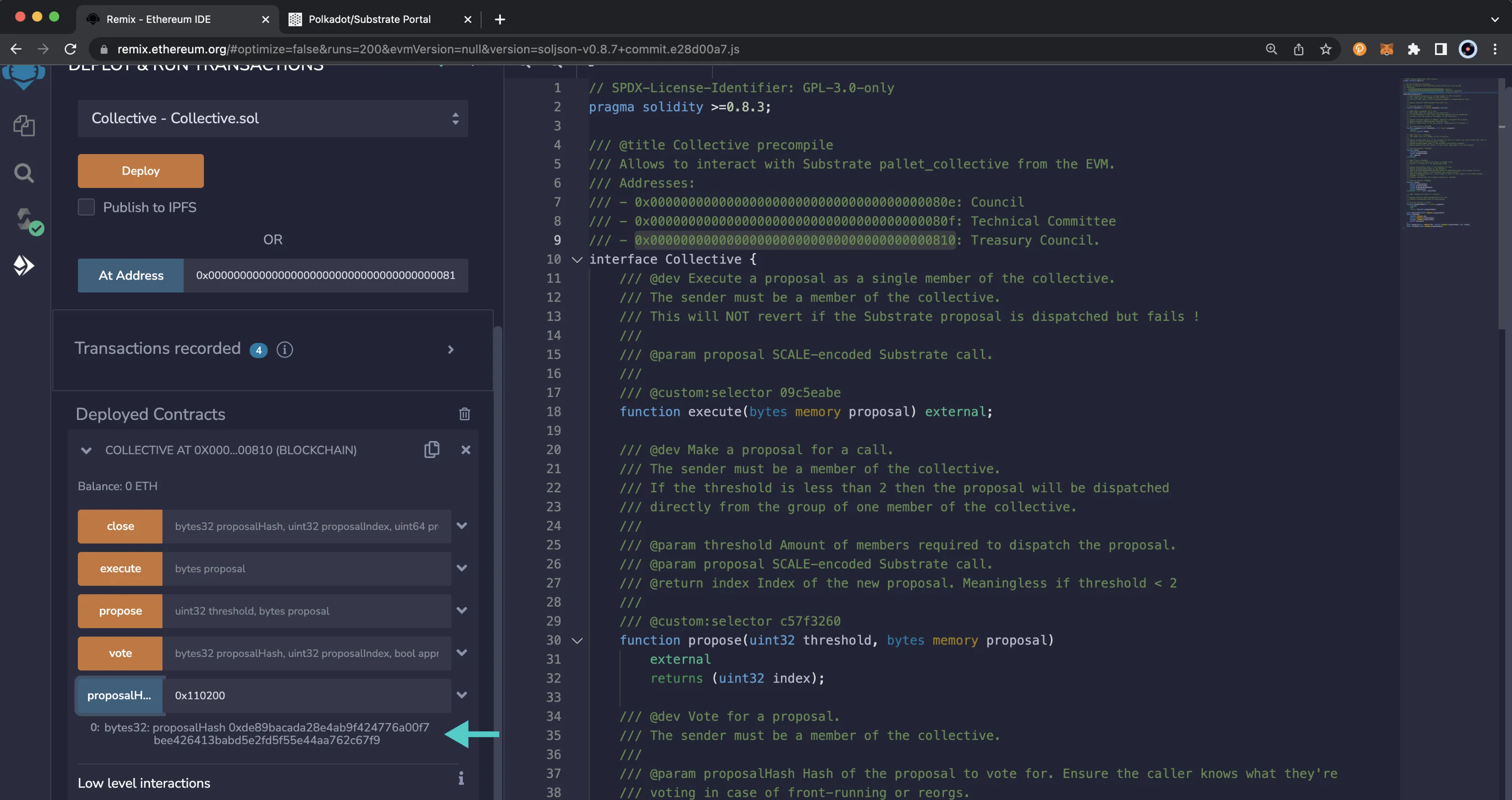Viewport: 1512px width, 800px height.
Task: Copy the deployed Collective contract address
Action: click(x=432, y=449)
